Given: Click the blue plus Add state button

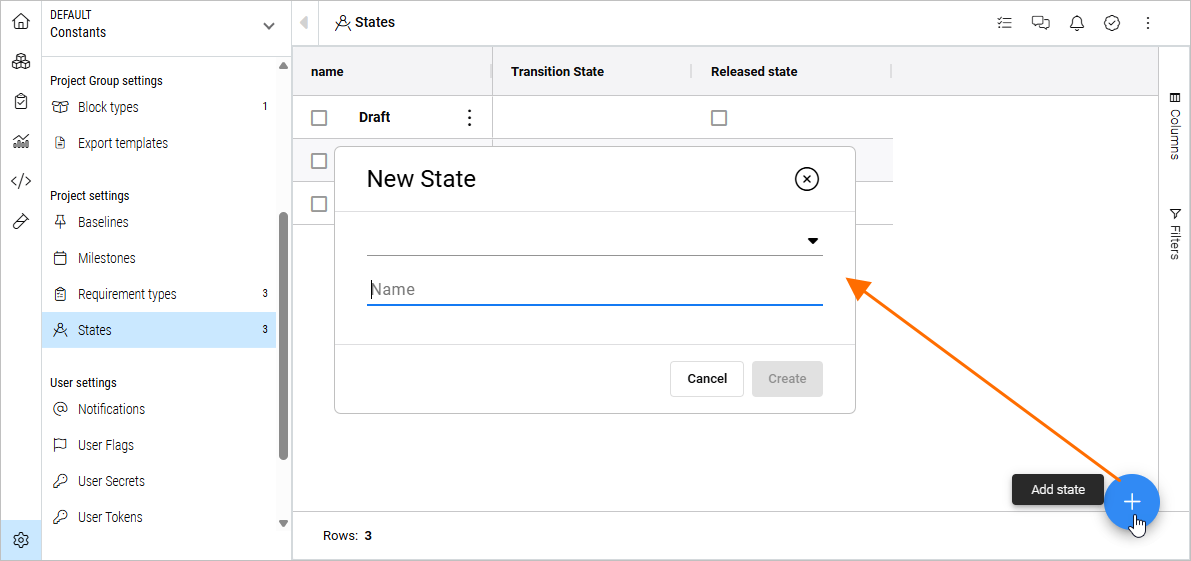Looking at the screenshot, I should (x=1131, y=502).
